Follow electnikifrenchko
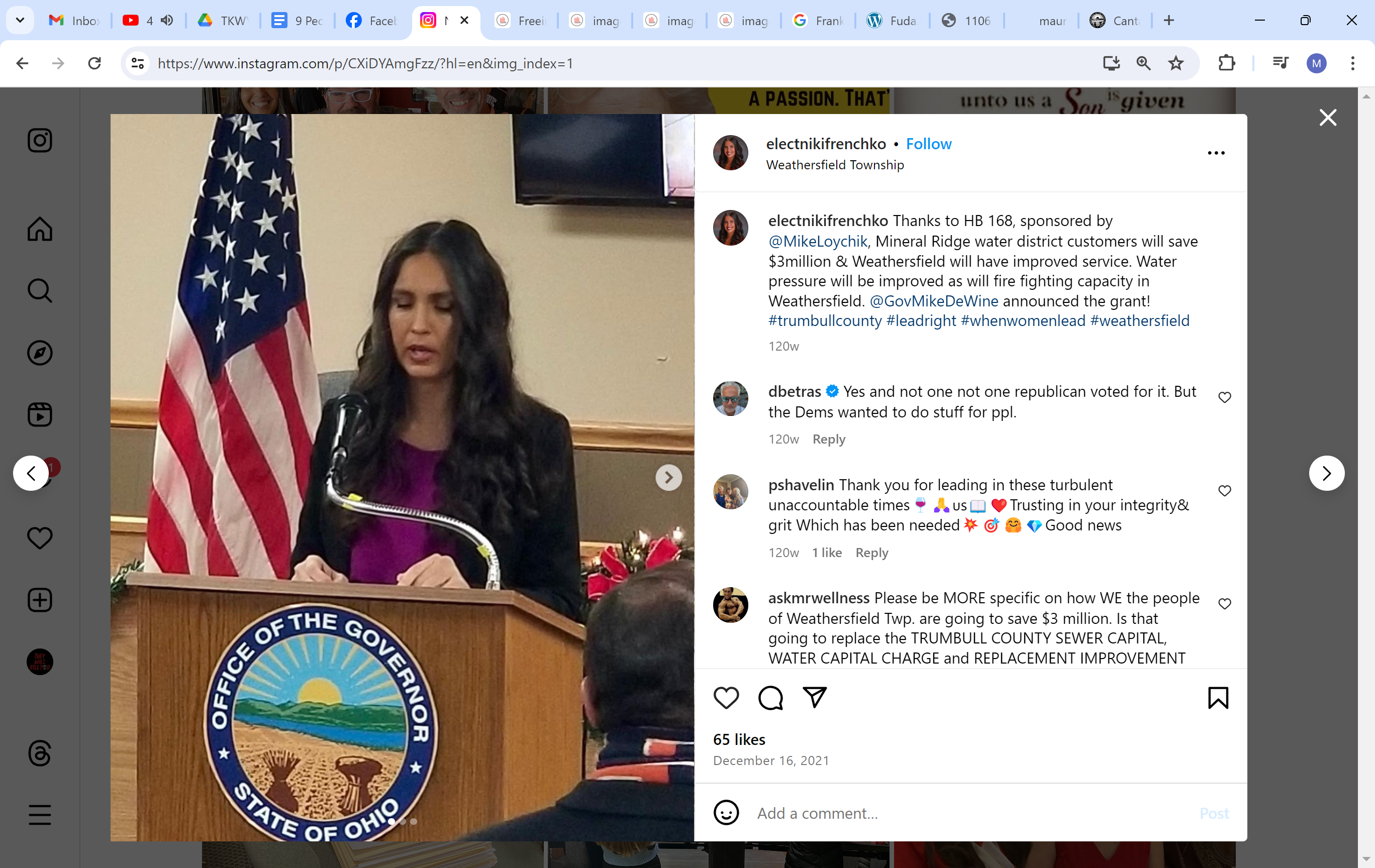Image resolution: width=1375 pixels, height=868 pixels. 928,144
